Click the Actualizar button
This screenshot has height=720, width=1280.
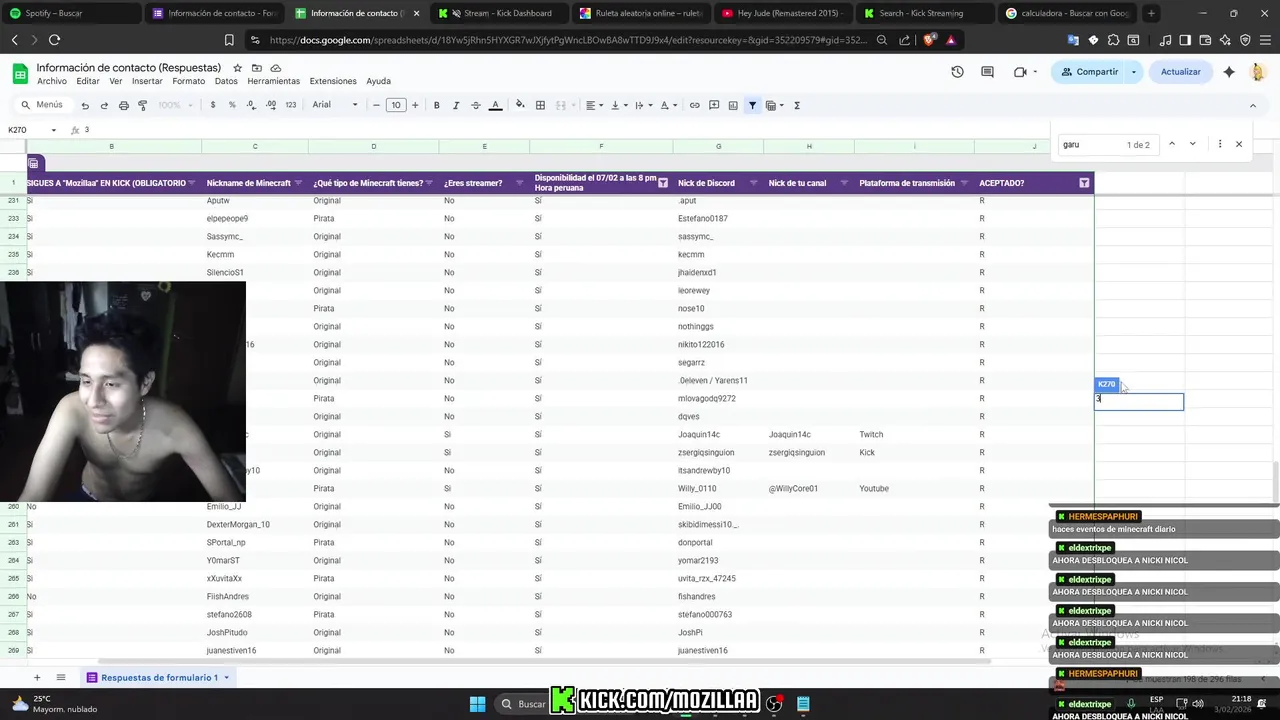(1180, 72)
